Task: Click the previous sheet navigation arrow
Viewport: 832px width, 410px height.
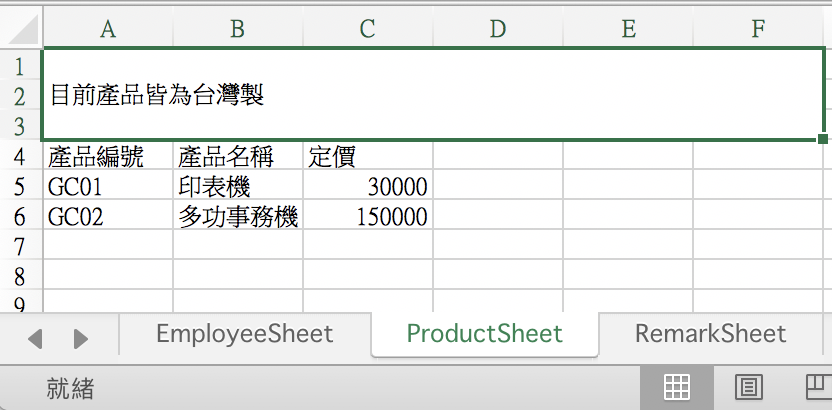Action: (35, 338)
